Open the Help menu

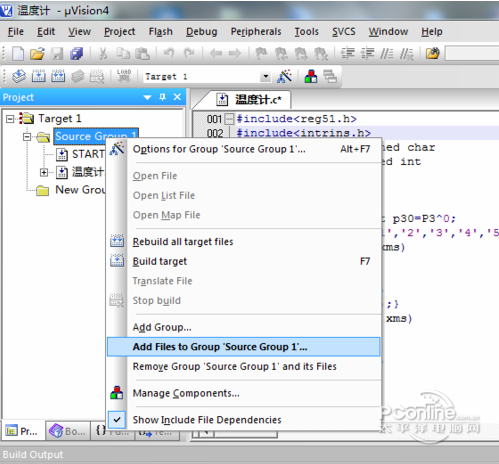tap(432, 32)
